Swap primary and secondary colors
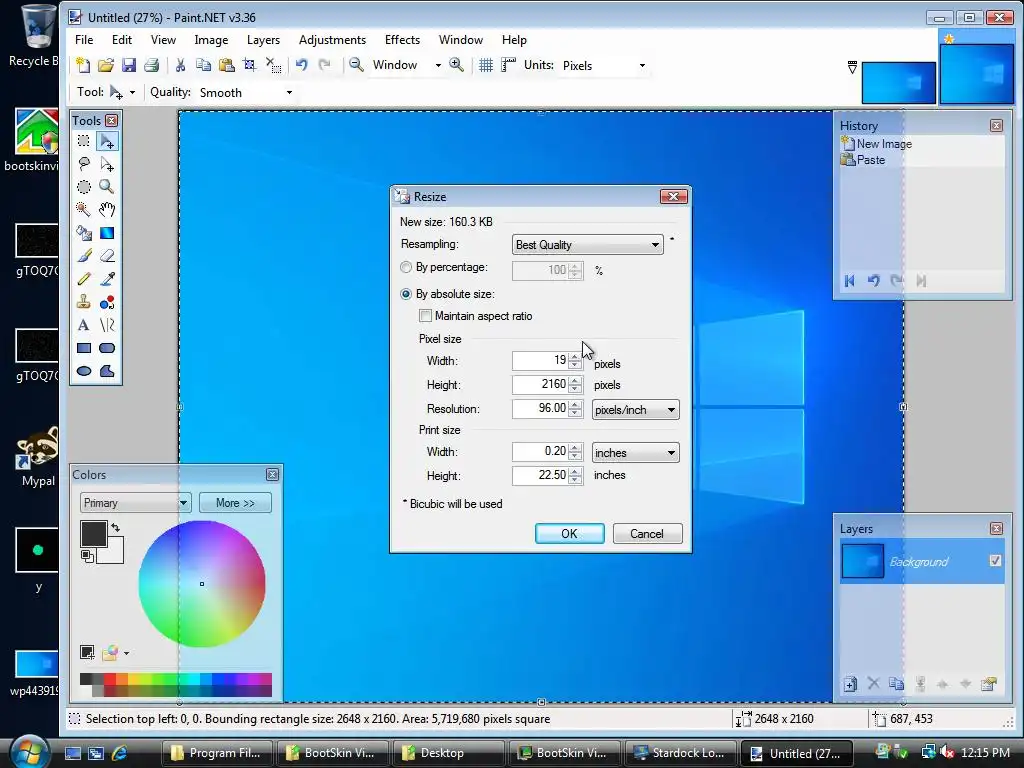This screenshot has height=768, width=1024. pyautogui.click(x=116, y=527)
